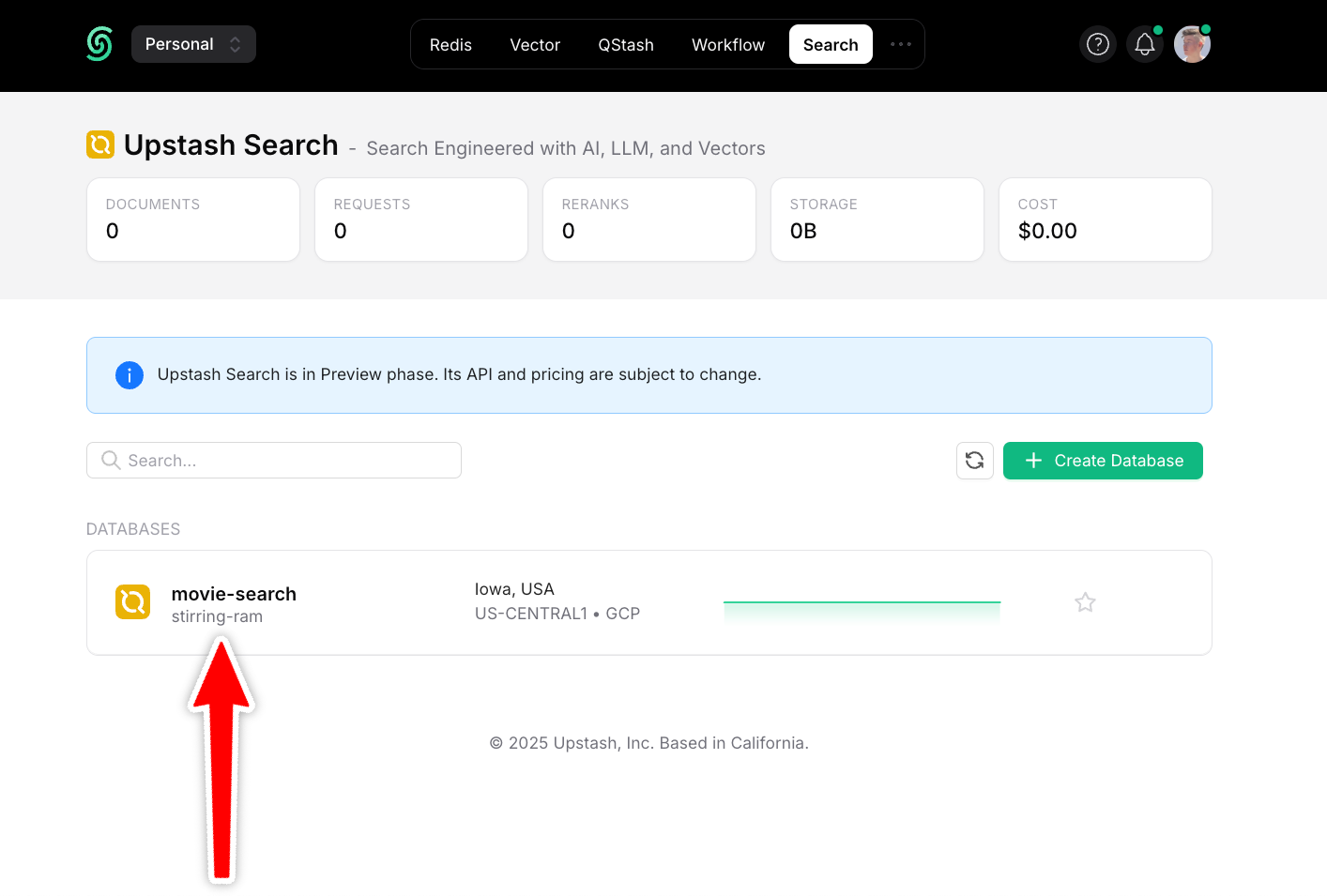
Task: Click the refresh databases icon
Action: 975,461
